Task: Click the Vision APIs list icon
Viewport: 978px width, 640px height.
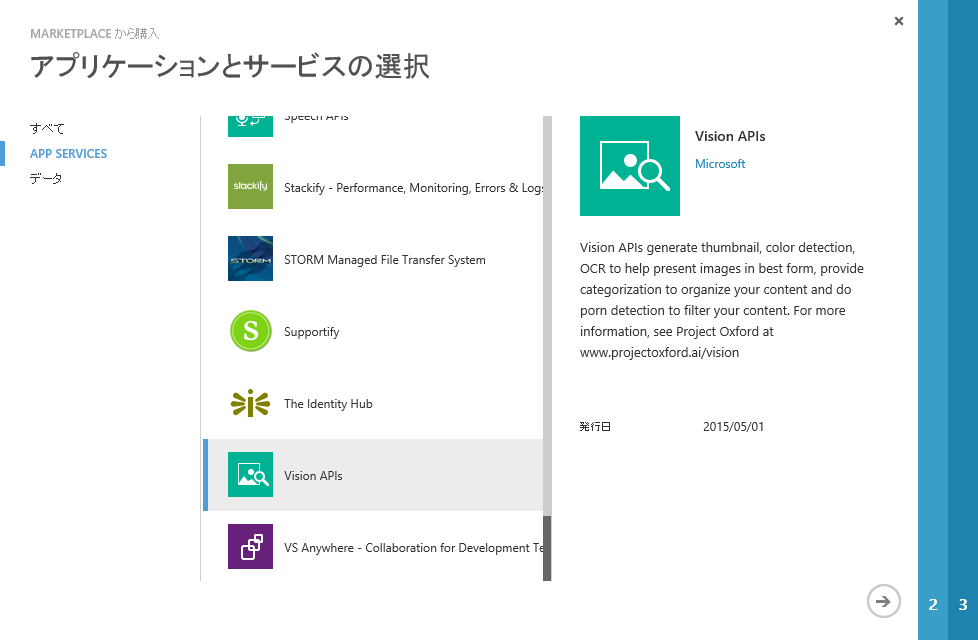Action: coord(250,475)
